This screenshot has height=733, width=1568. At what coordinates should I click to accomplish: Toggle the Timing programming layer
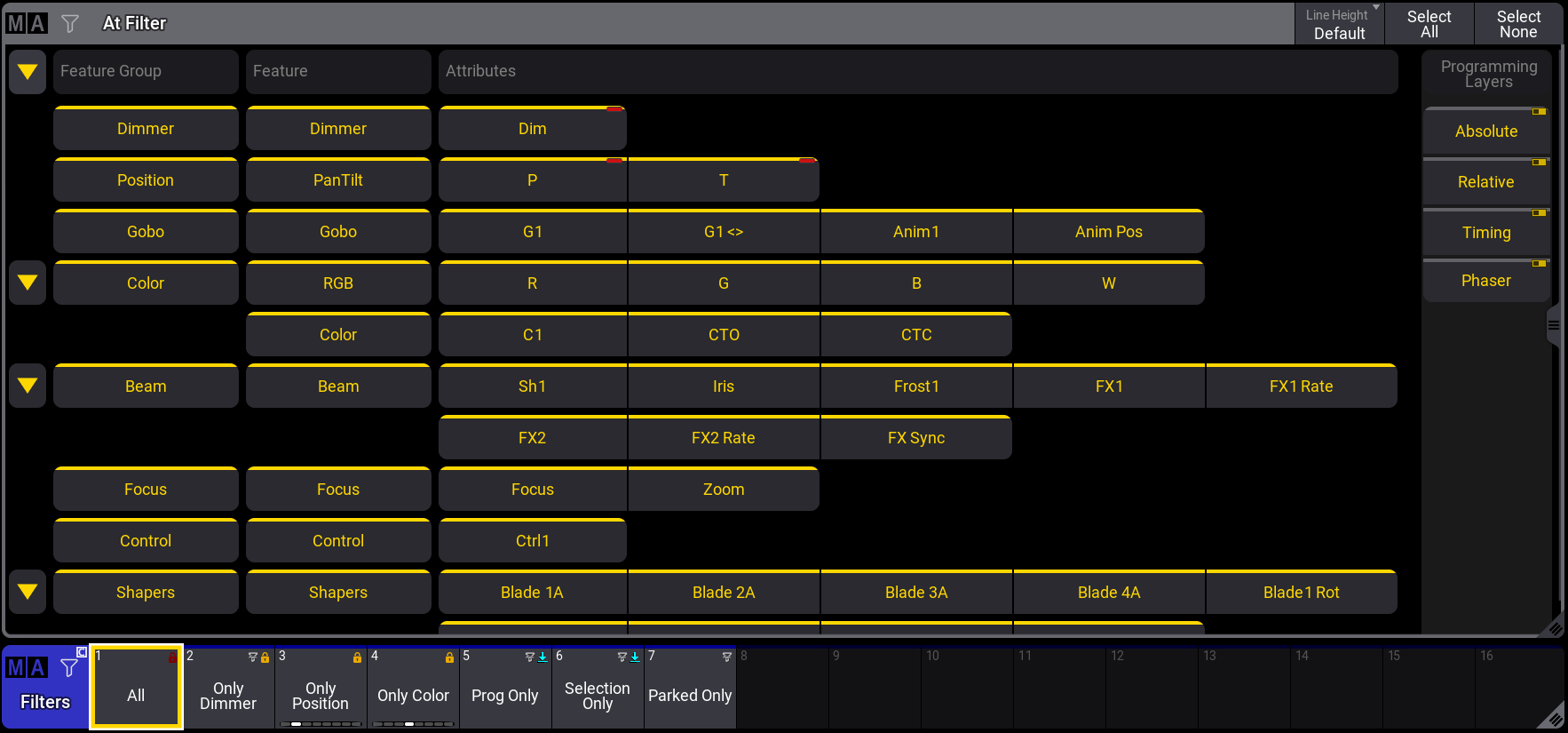click(x=1486, y=233)
